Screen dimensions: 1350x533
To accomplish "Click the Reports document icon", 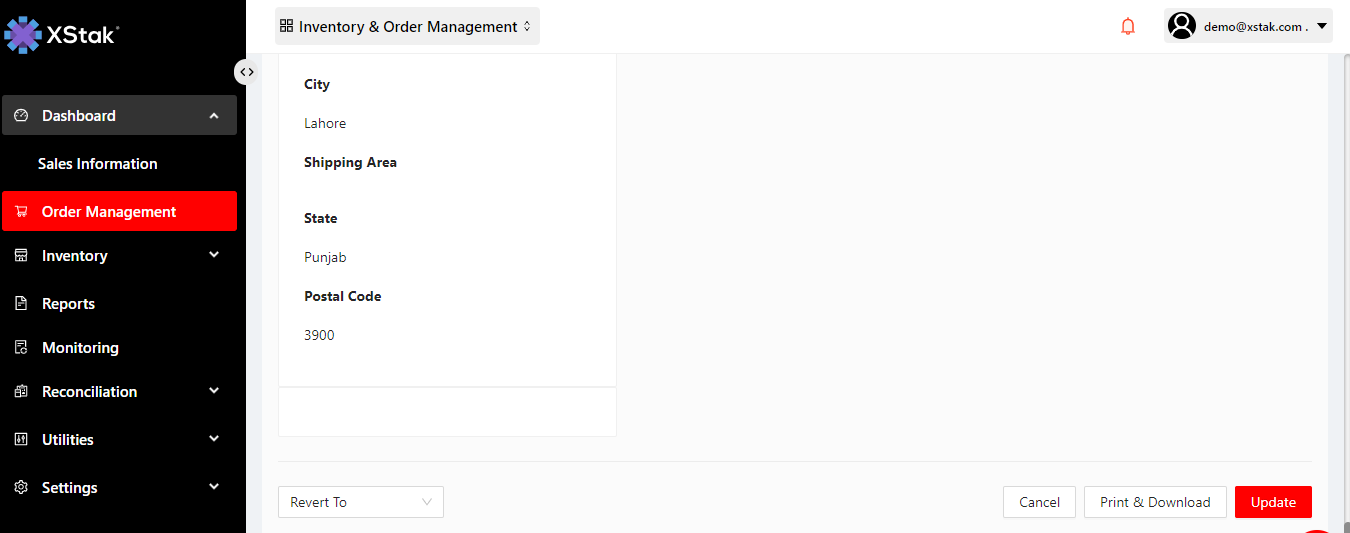I will 21,304.
